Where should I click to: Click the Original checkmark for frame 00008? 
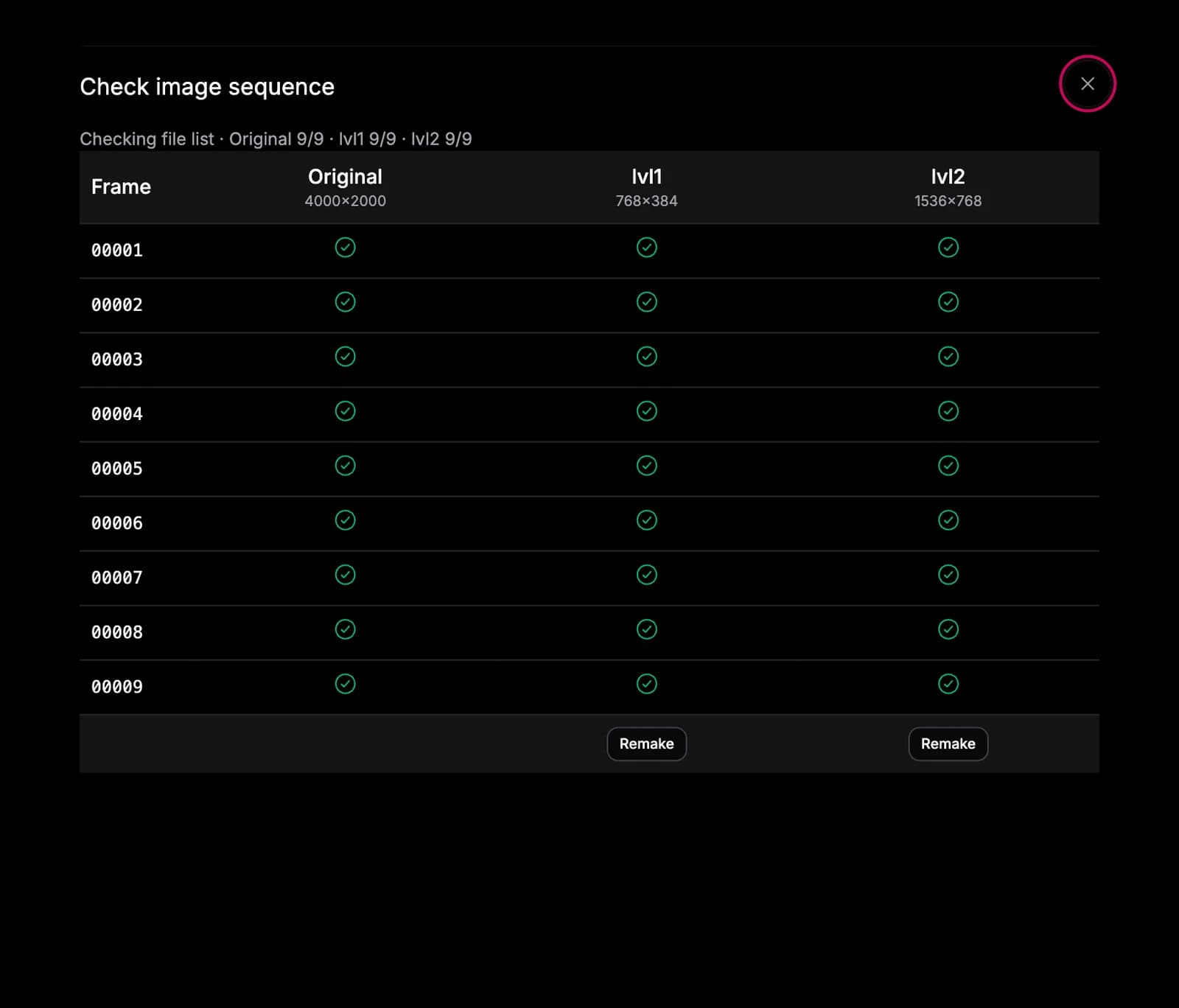[x=345, y=629]
